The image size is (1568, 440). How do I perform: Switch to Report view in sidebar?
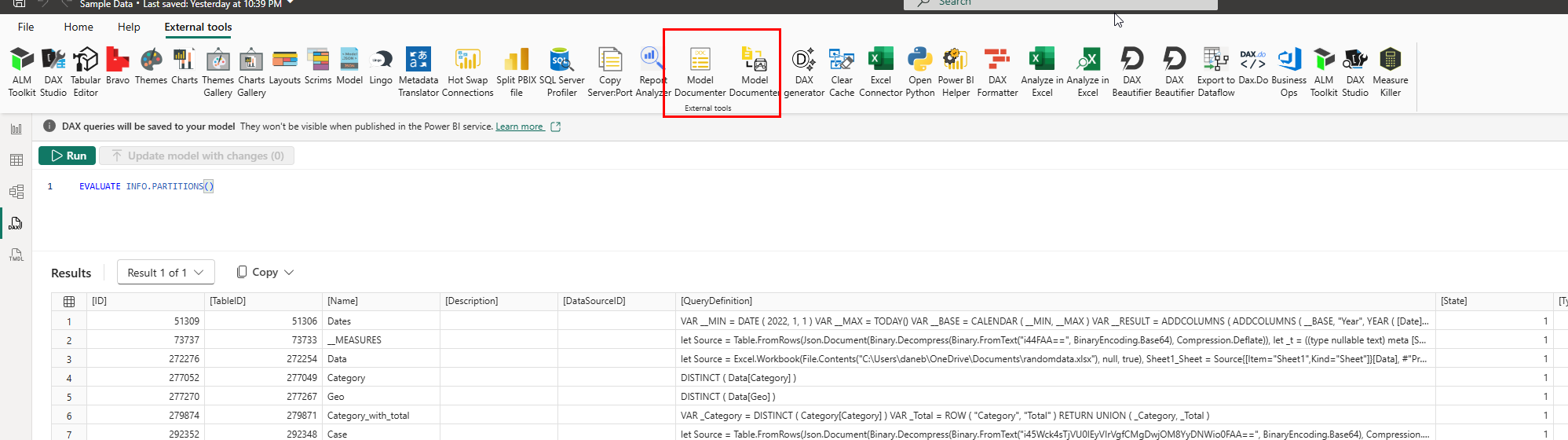click(16, 129)
